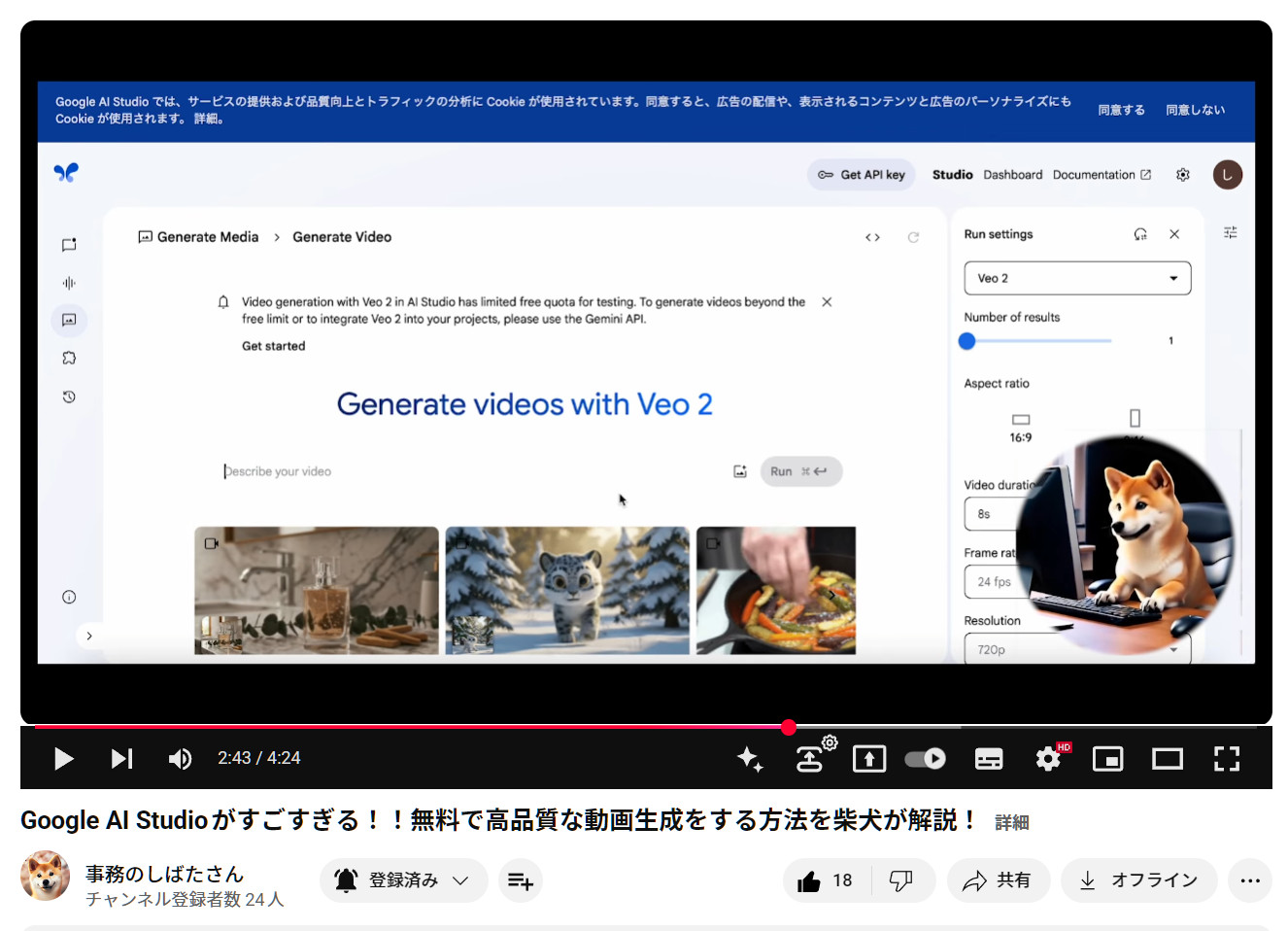The image size is (1288, 931).
Task: Click the get code brackets icon
Action: click(x=872, y=237)
